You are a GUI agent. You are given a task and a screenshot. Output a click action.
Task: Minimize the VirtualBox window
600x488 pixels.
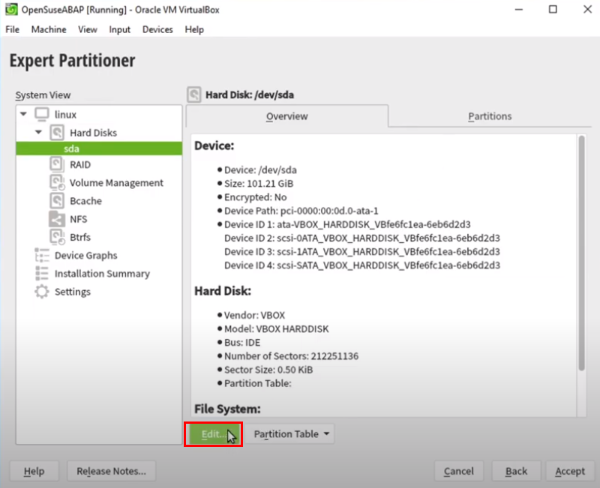pos(518,10)
